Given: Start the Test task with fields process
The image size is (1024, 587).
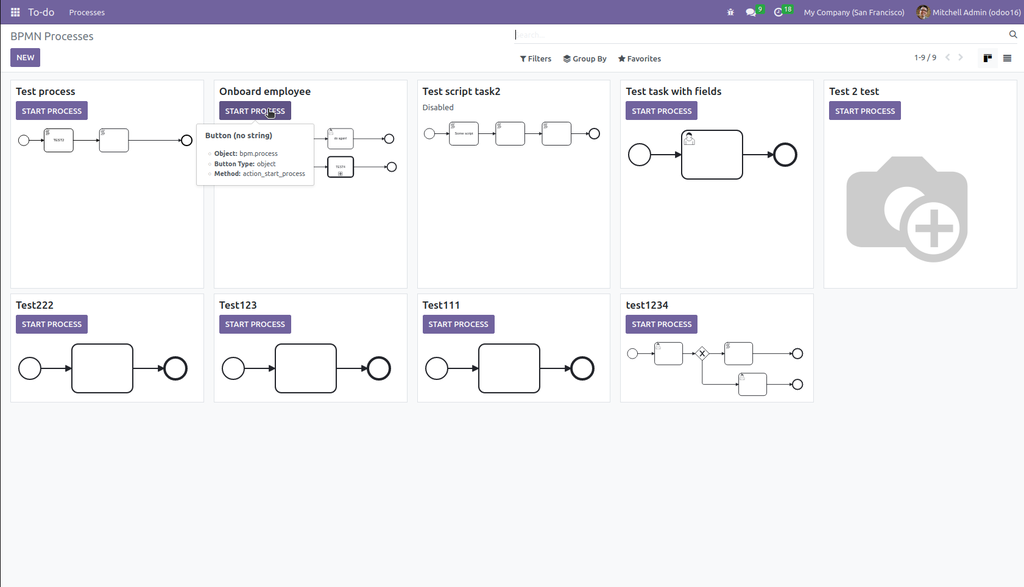Looking at the screenshot, I should (662, 111).
